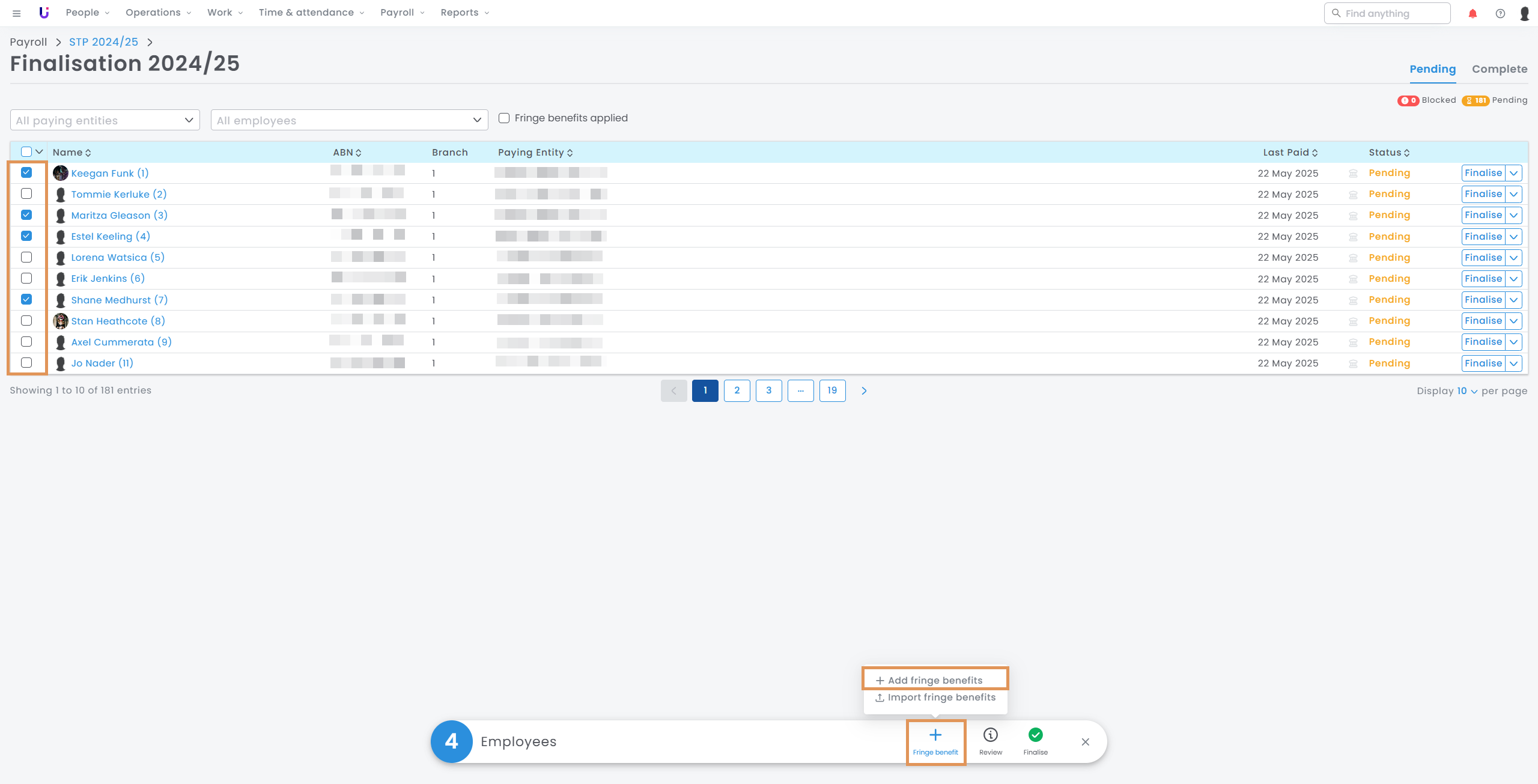Click the notifications bell icon
This screenshot has width=1538, height=784.
point(1473,13)
